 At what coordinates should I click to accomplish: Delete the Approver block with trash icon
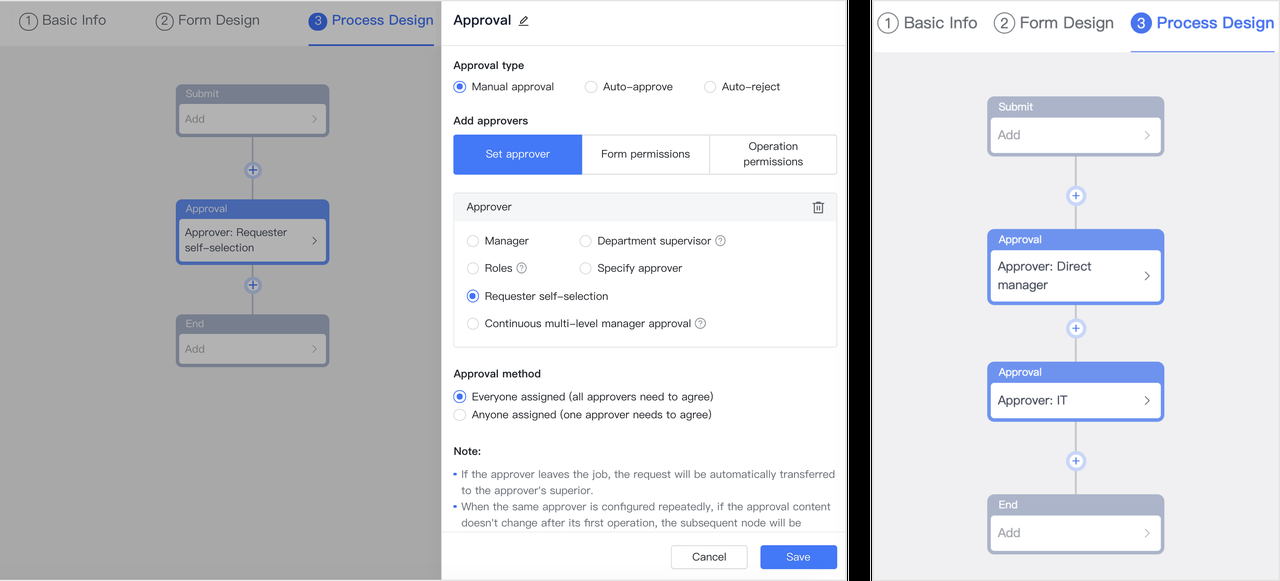click(x=818, y=207)
